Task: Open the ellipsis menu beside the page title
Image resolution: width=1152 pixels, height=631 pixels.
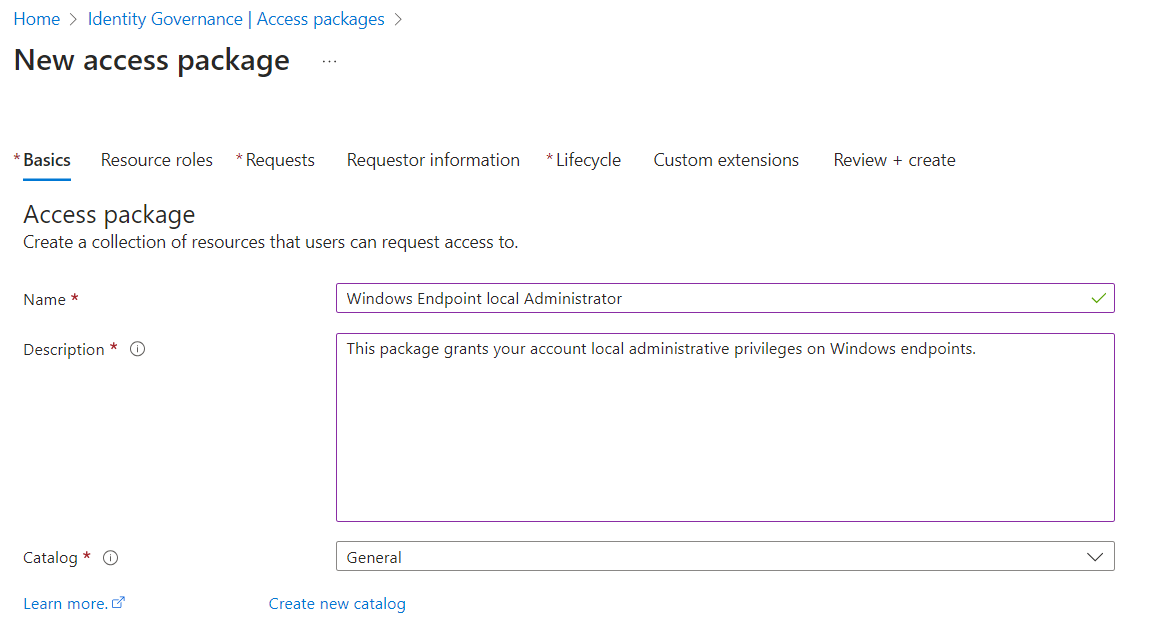Action: (329, 62)
